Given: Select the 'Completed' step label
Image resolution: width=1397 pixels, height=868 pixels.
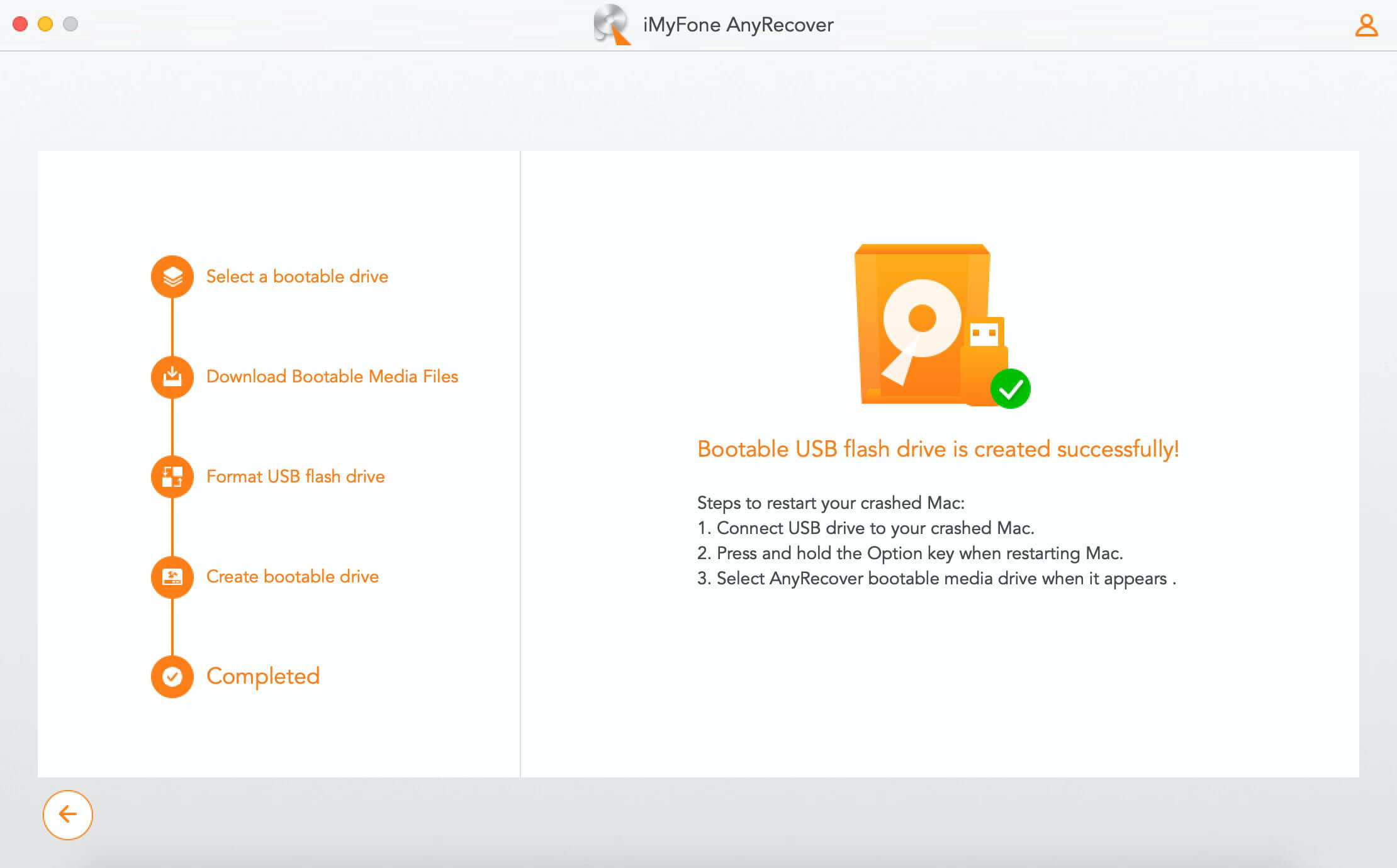Looking at the screenshot, I should pyautogui.click(x=263, y=677).
